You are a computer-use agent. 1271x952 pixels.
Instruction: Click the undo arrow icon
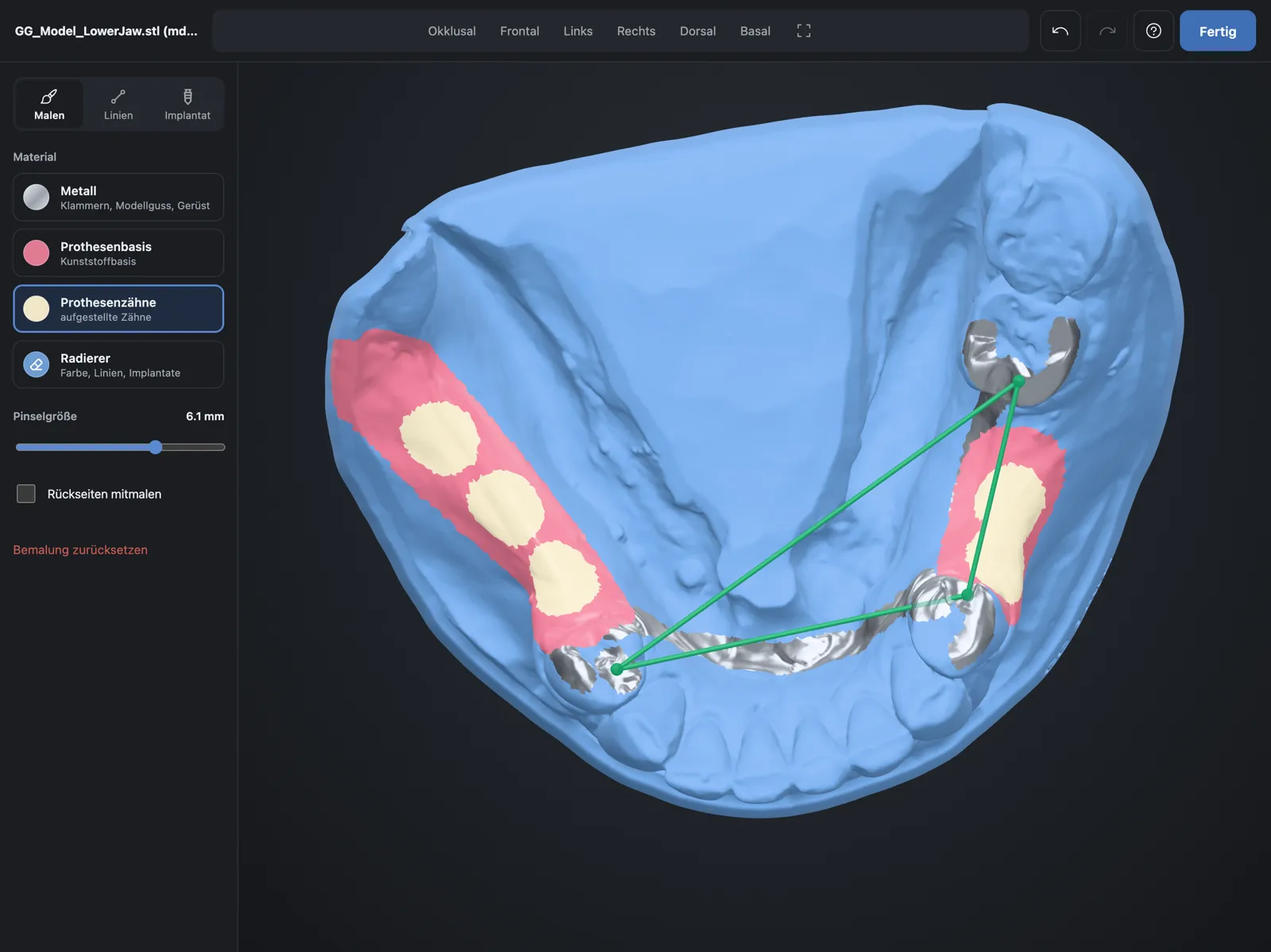coord(1060,31)
